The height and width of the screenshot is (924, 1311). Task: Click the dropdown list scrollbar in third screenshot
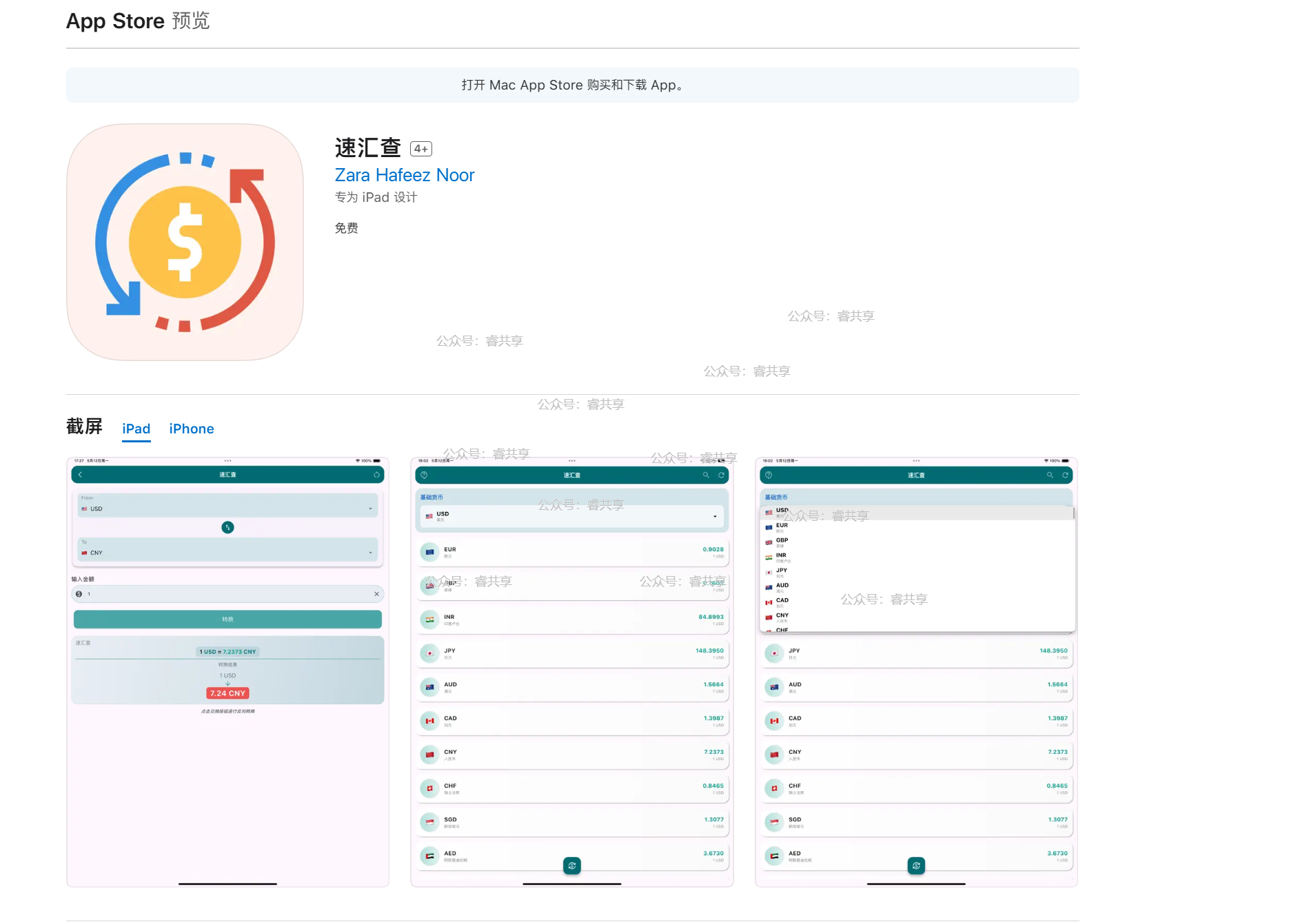click(1074, 513)
